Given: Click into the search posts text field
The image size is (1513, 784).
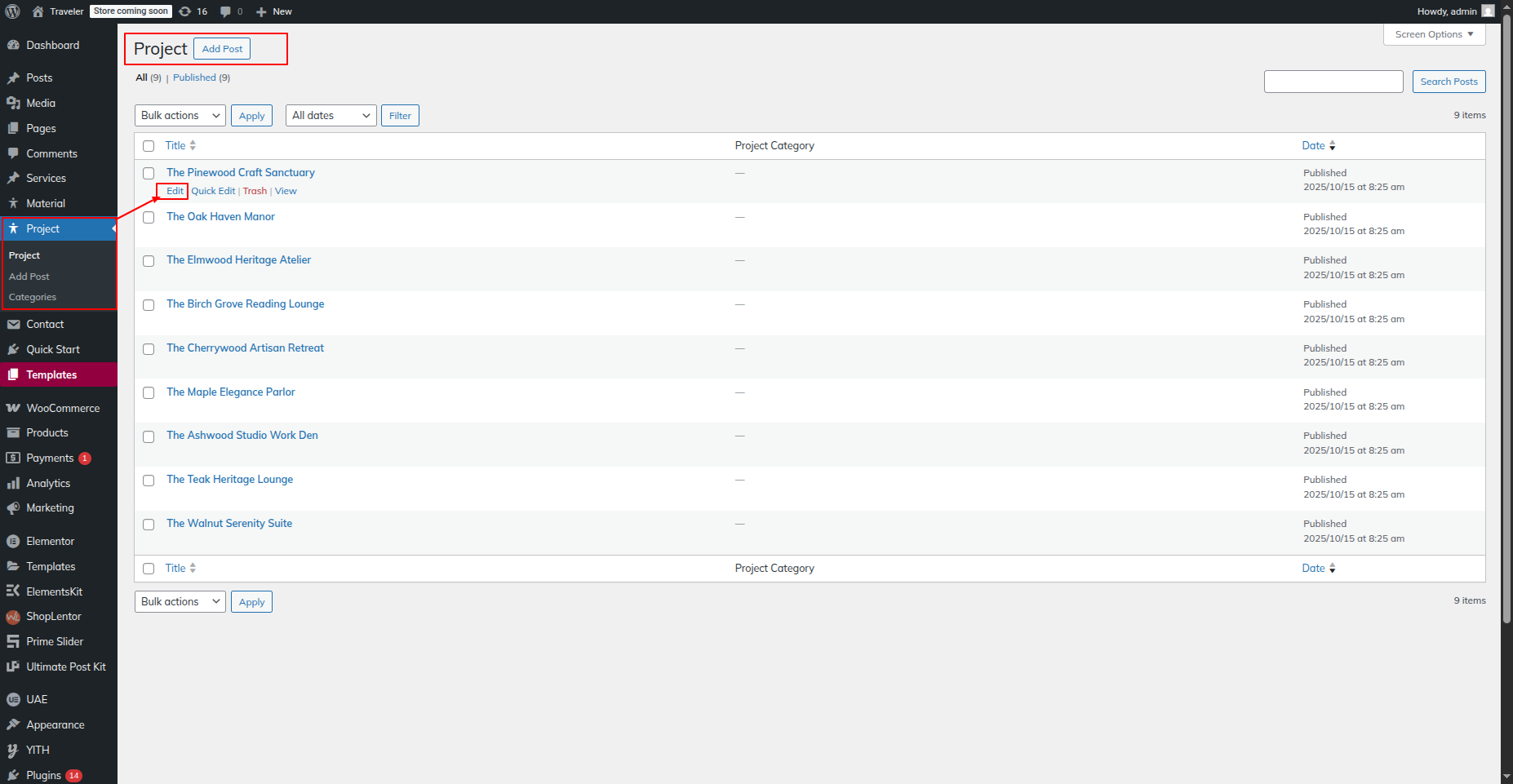Looking at the screenshot, I should tap(1333, 82).
